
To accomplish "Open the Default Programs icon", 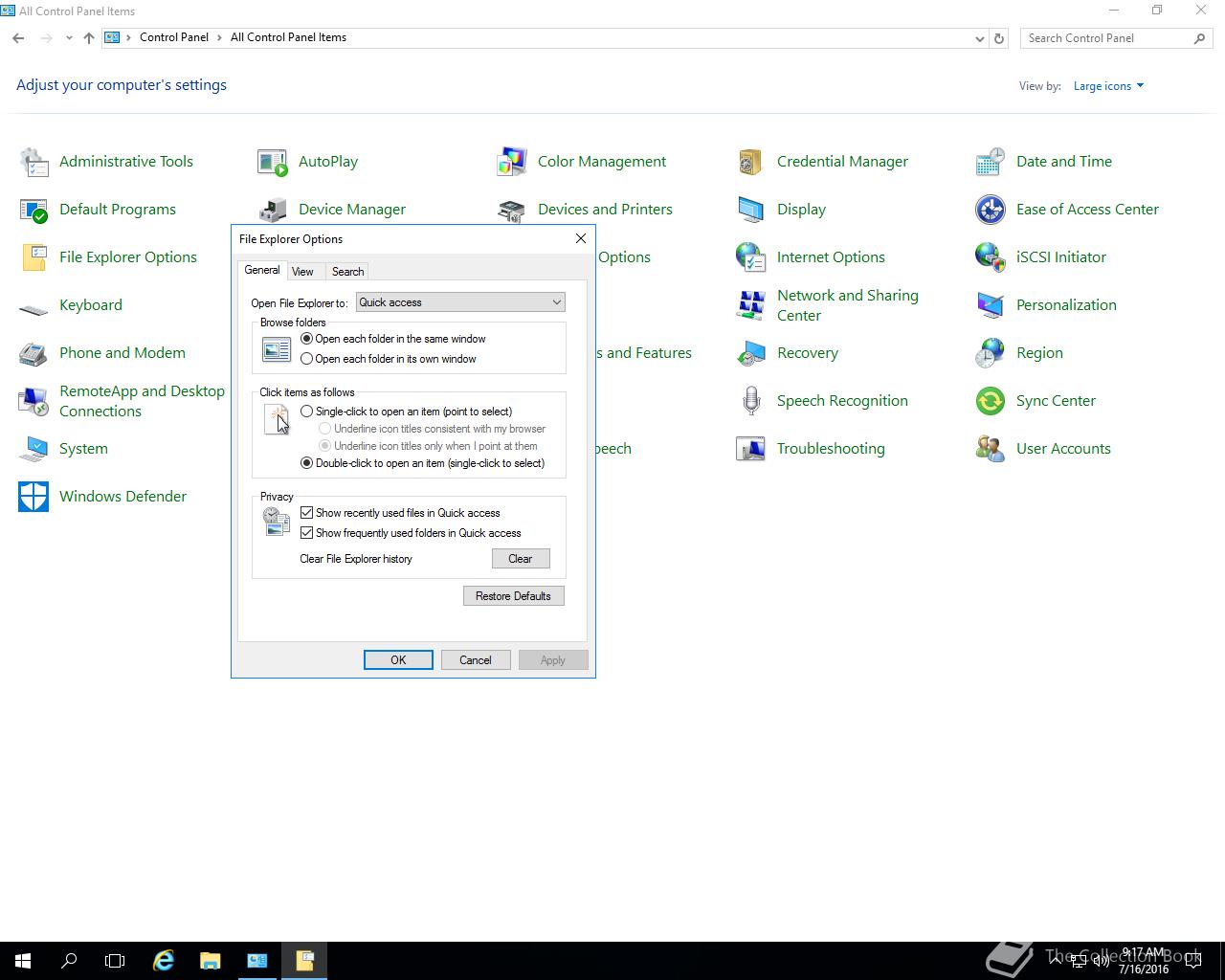I will pyautogui.click(x=33, y=210).
